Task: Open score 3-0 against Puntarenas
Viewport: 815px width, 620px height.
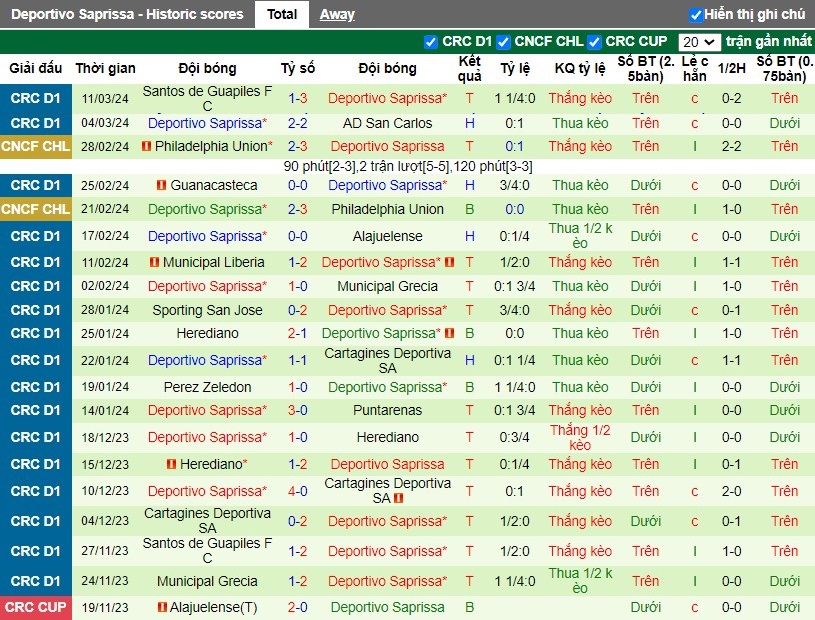Action: [x=297, y=410]
